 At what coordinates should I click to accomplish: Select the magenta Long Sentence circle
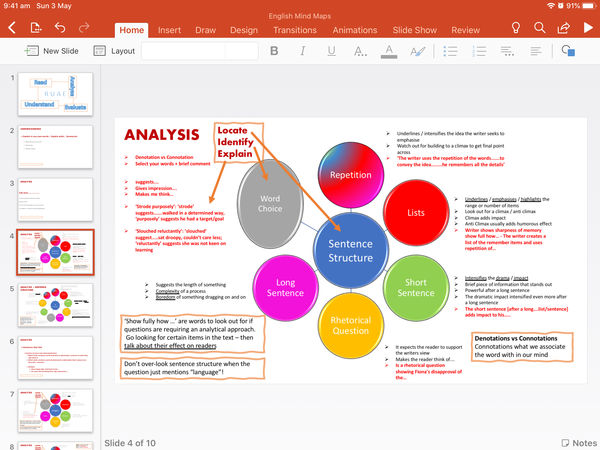[285, 288]
